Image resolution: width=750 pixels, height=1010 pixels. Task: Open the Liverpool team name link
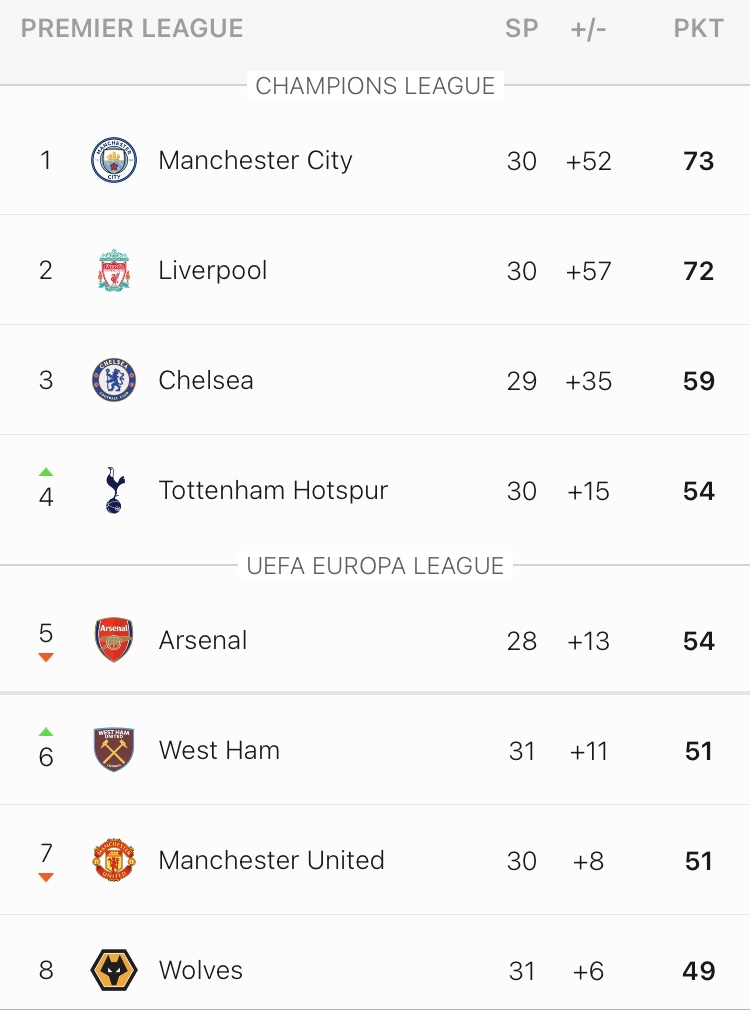(213, 271)
